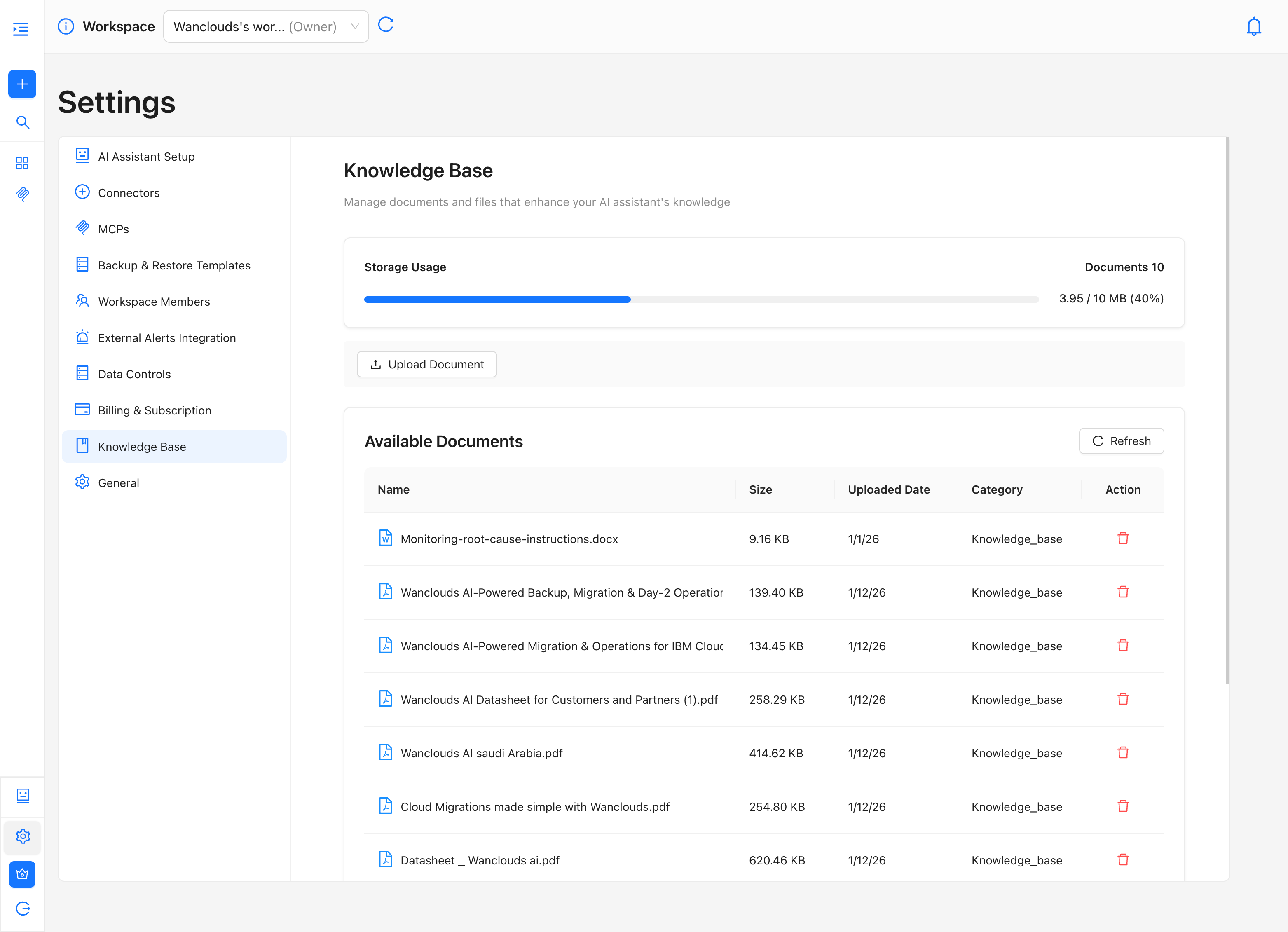Click the storage usage progress bar

point(701,299)
